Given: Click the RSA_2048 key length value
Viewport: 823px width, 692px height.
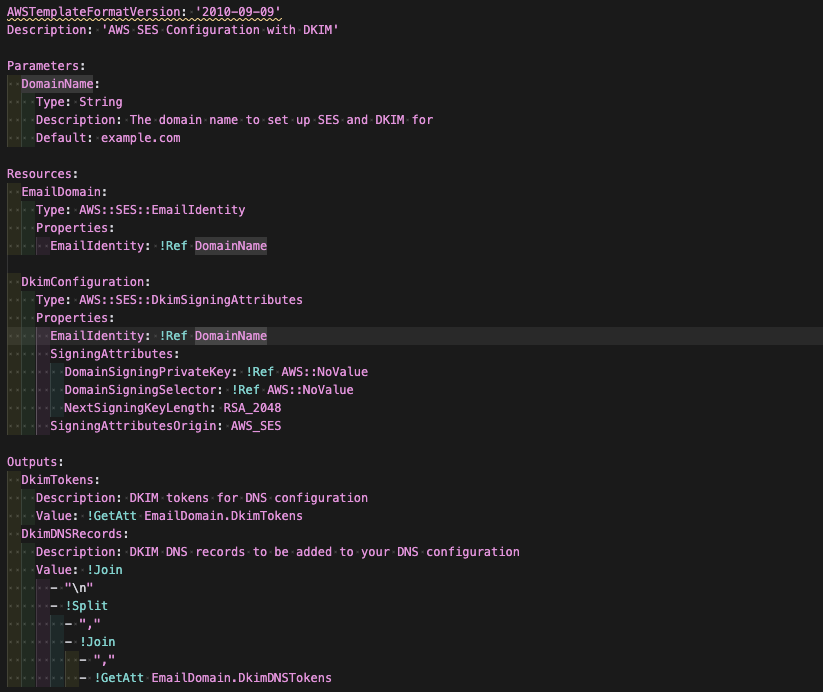Looking at the screenshot, I should pyautogui.click(x=252, y=408).
